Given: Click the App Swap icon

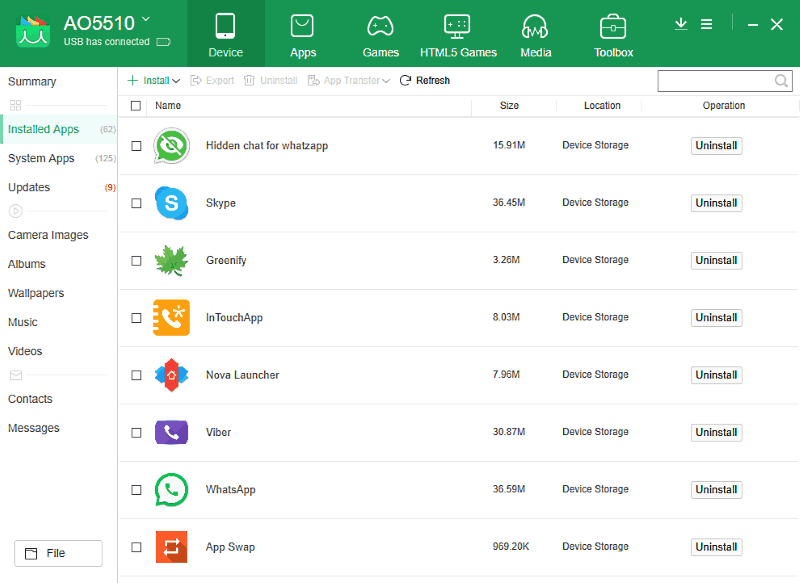Looking at the screenshot, I should click(x=171, y=547).
